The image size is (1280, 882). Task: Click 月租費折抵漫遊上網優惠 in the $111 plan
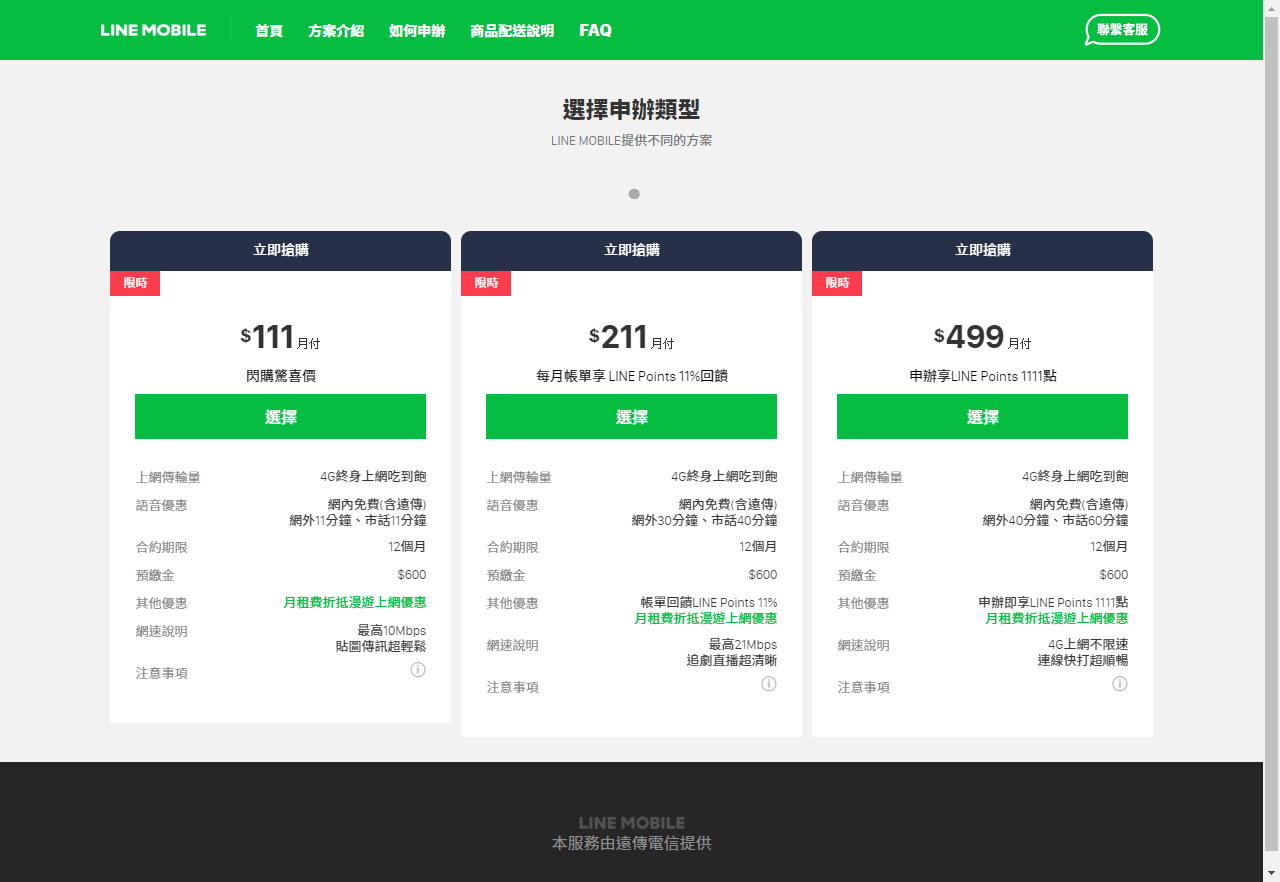pos(355,603)
